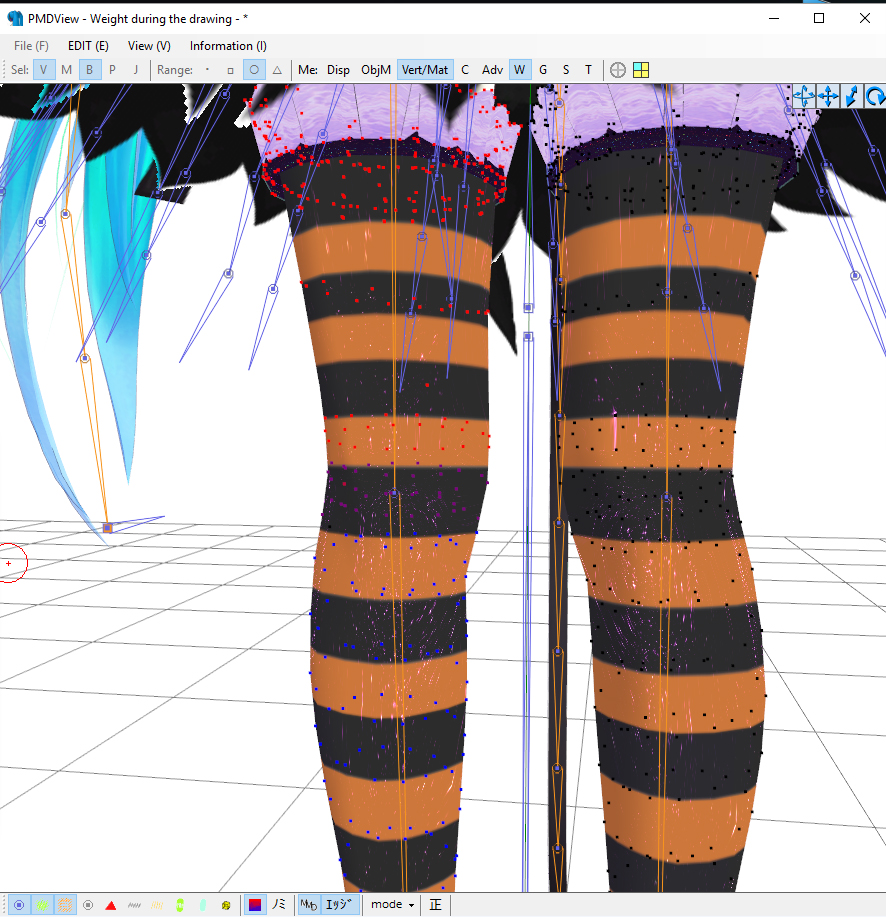Viewport: 886px width, 918px height.
Task: Open the view rotation tool at top right
Action: [x=873, y=96]
